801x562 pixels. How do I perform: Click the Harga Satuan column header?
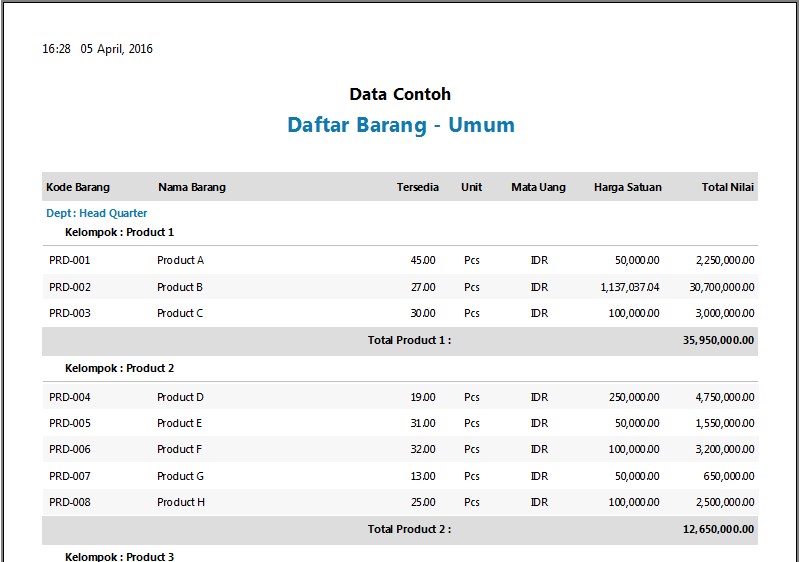(x=627, y=187)
